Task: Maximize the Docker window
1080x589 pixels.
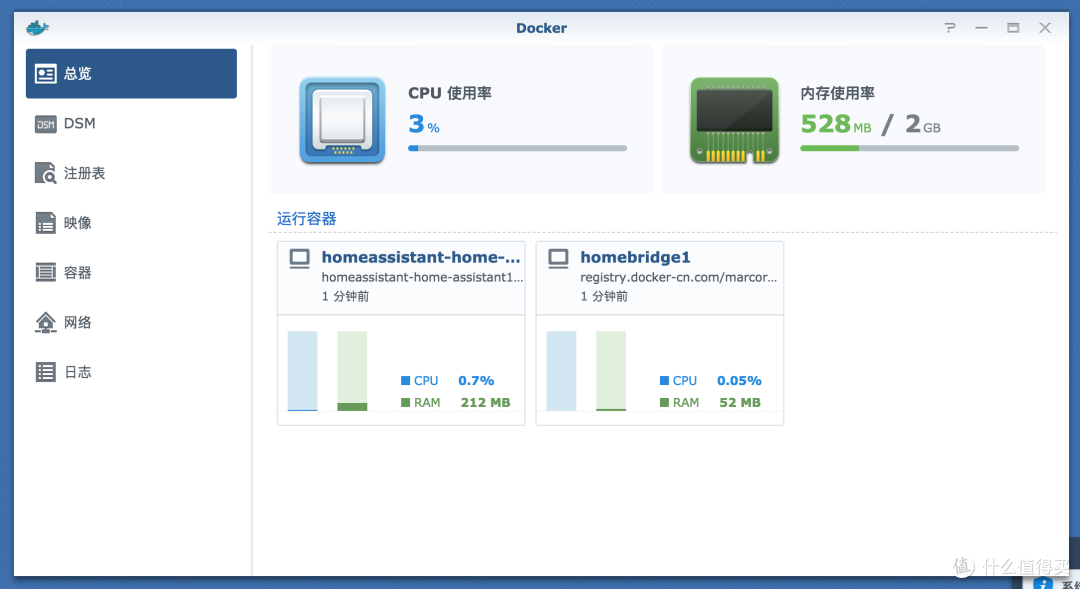Action: (x=1013, y=28)
